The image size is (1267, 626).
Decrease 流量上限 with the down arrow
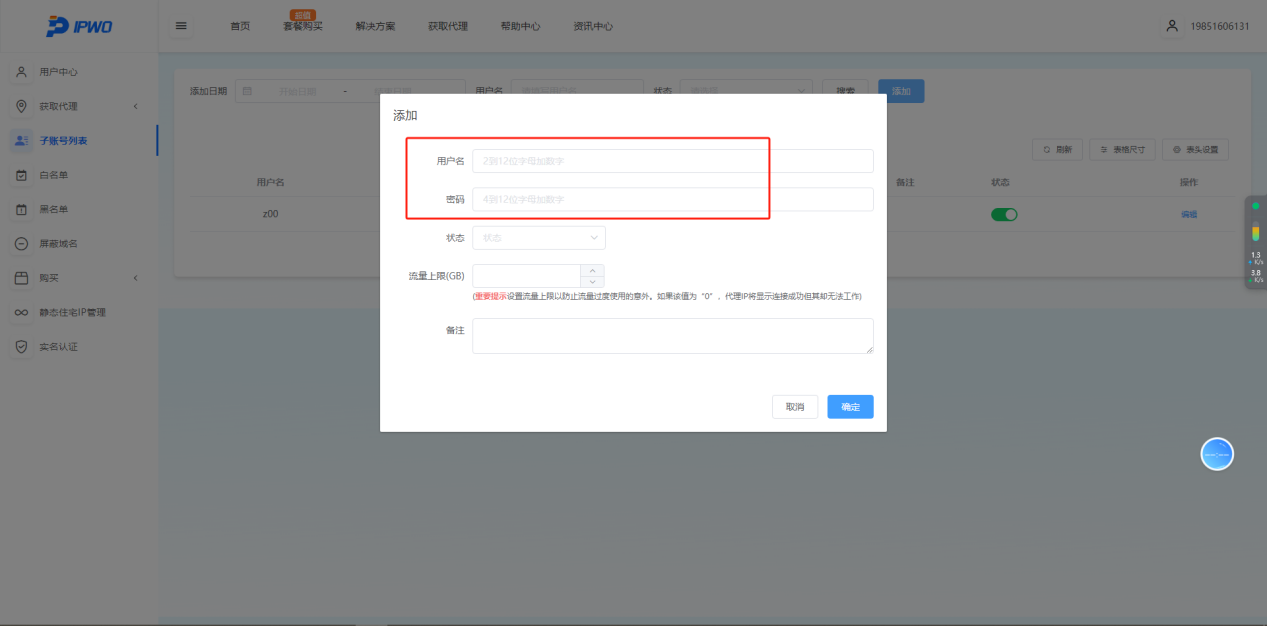tap(592, 282)
